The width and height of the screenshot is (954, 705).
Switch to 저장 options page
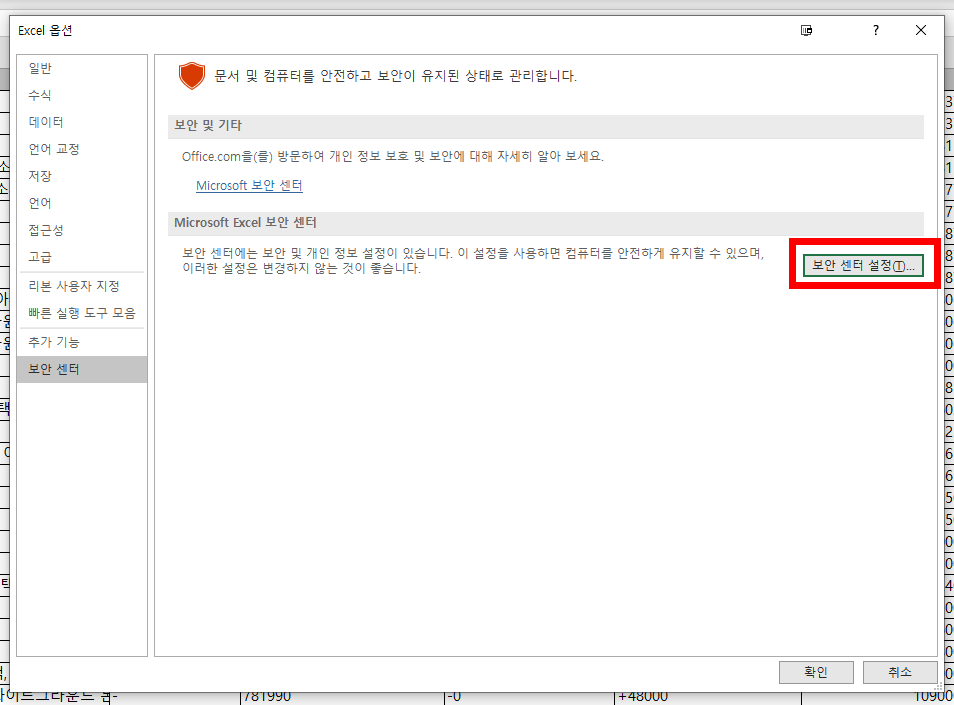click(82, 176)
